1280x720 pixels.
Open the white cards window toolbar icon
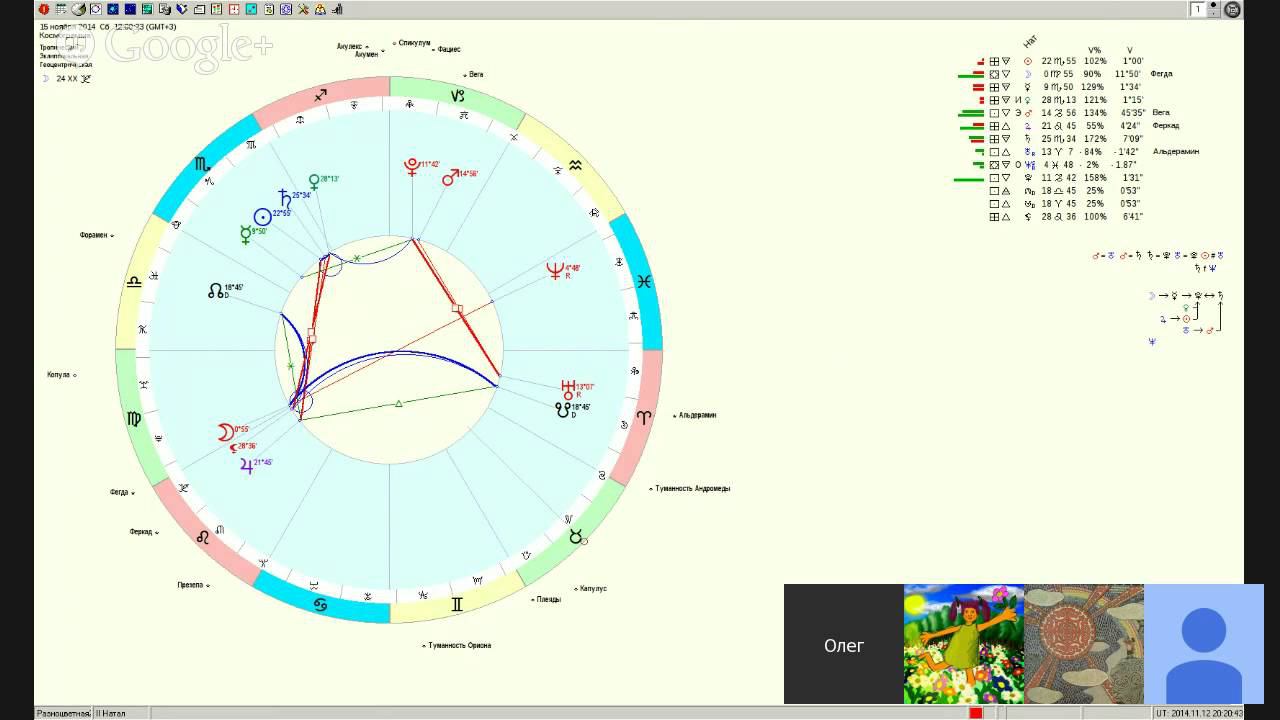coord(199,9)
